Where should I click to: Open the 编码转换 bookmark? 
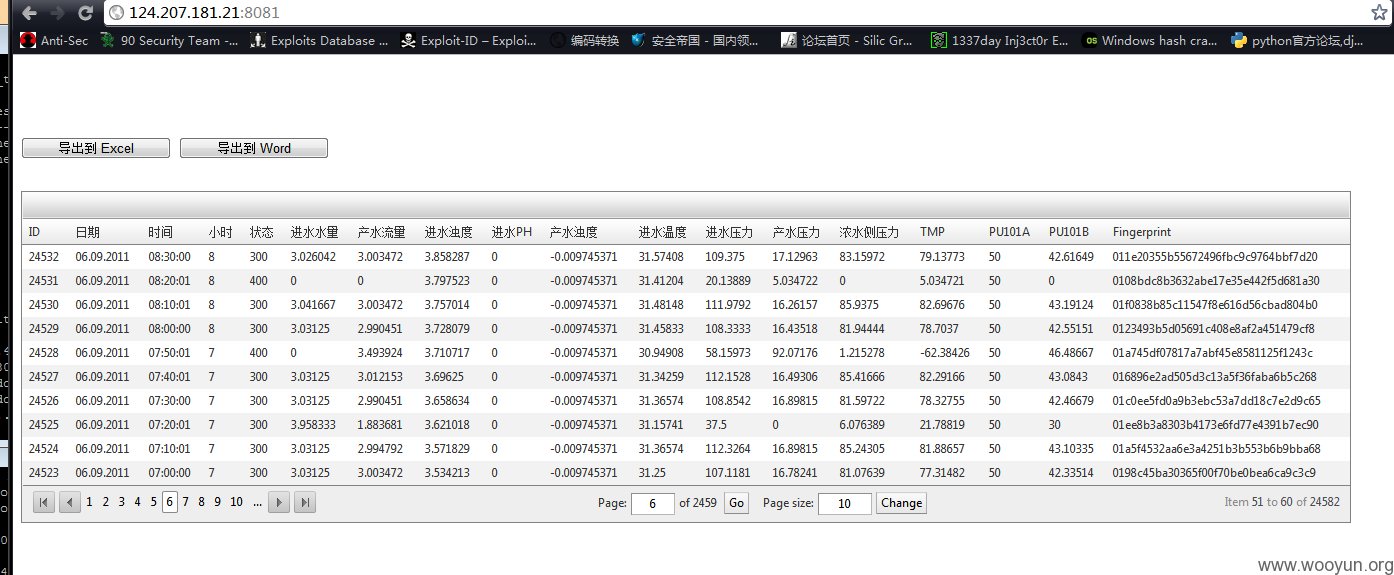(584, 41)
